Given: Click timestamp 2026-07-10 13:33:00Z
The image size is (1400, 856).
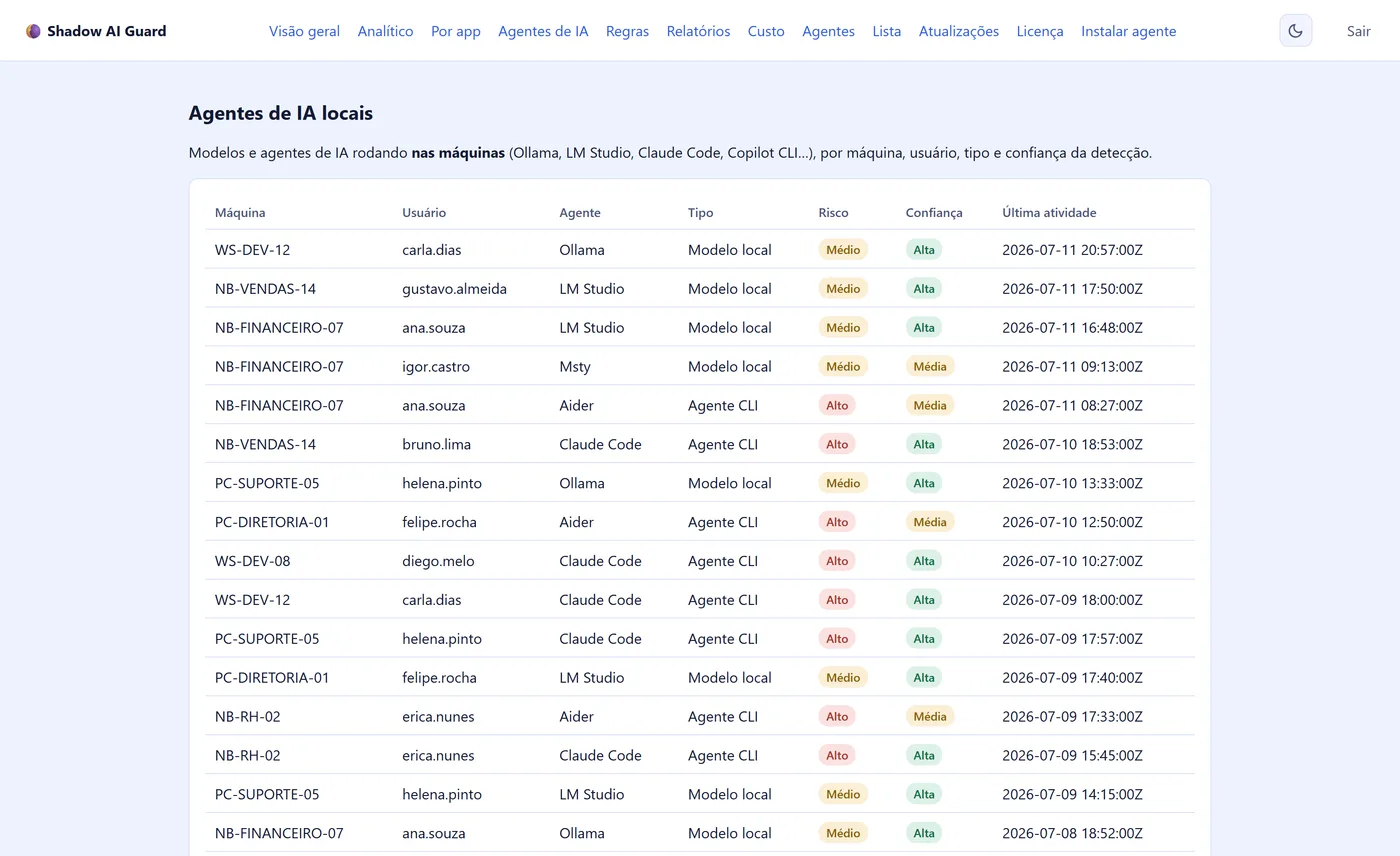Looking at the screenshot, I should 1072,483.
